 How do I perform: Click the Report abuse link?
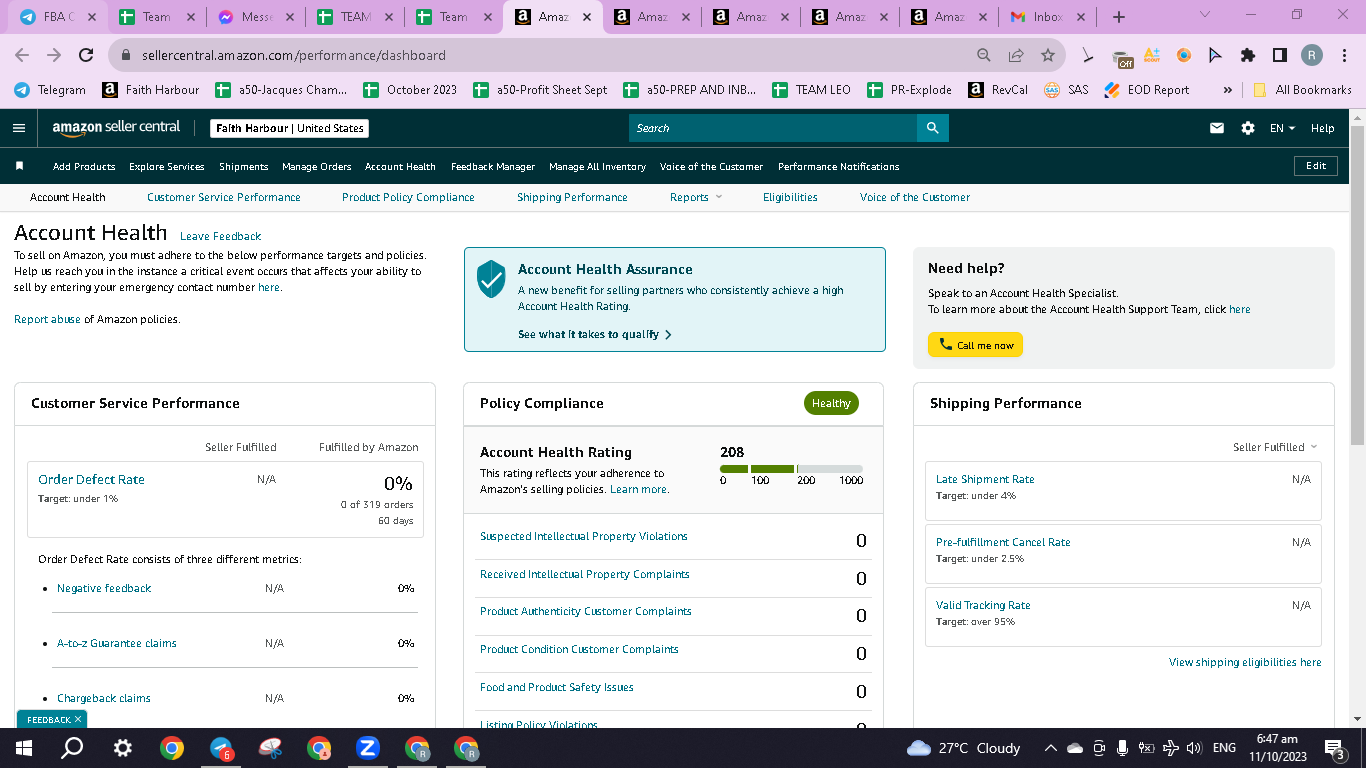point(47,319)
